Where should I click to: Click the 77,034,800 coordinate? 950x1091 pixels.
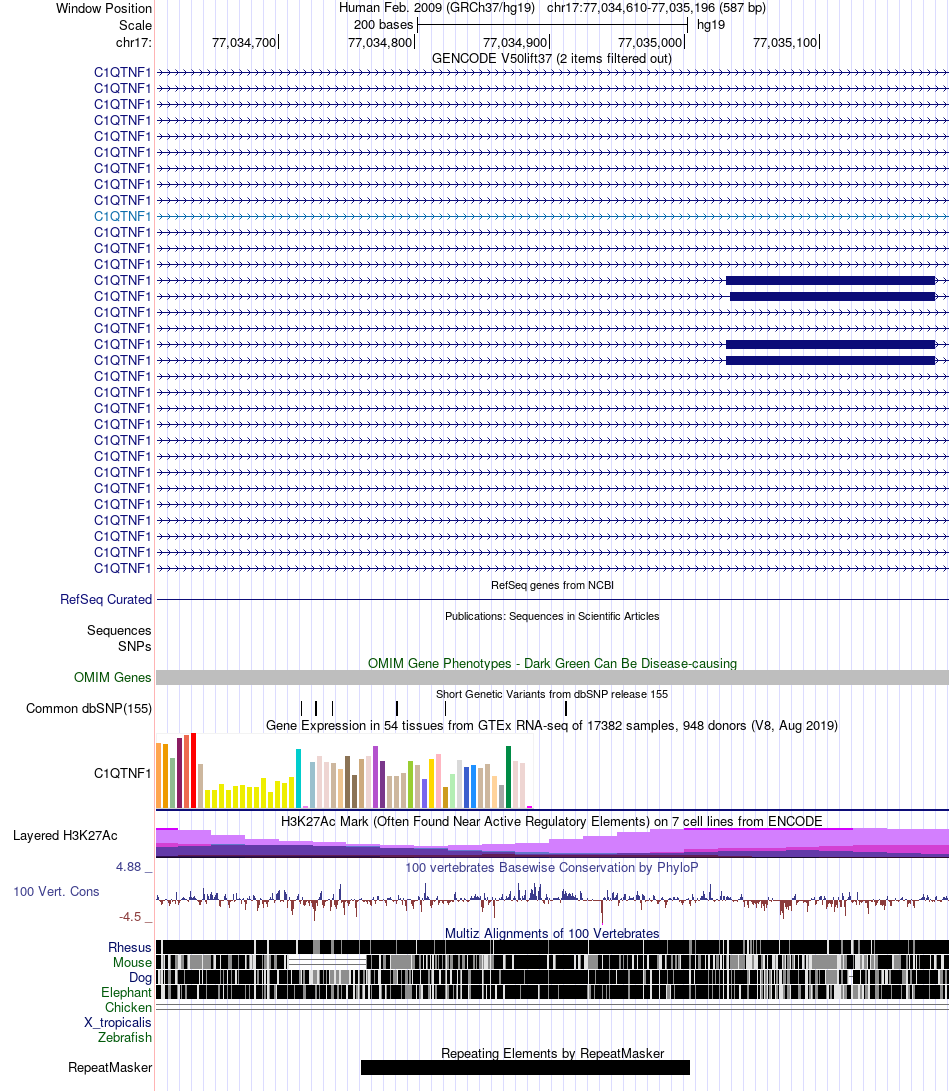380,42
